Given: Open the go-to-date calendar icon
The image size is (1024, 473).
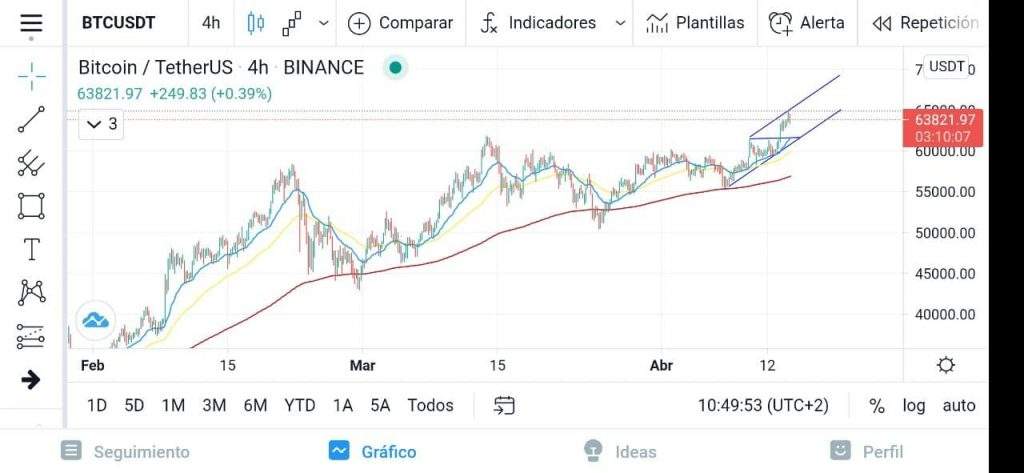Looking at the screenshot, I should pyautogui.click(x=505, y=405).
